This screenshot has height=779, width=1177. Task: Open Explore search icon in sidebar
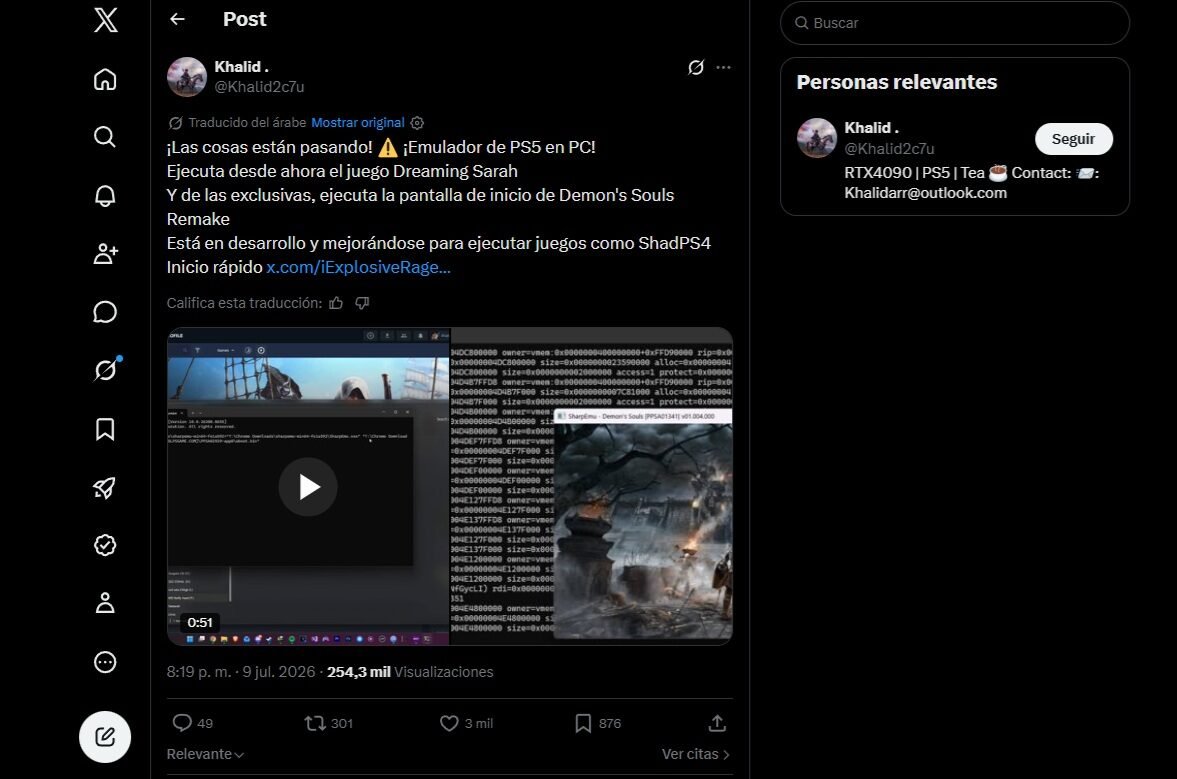click(105, 137)
